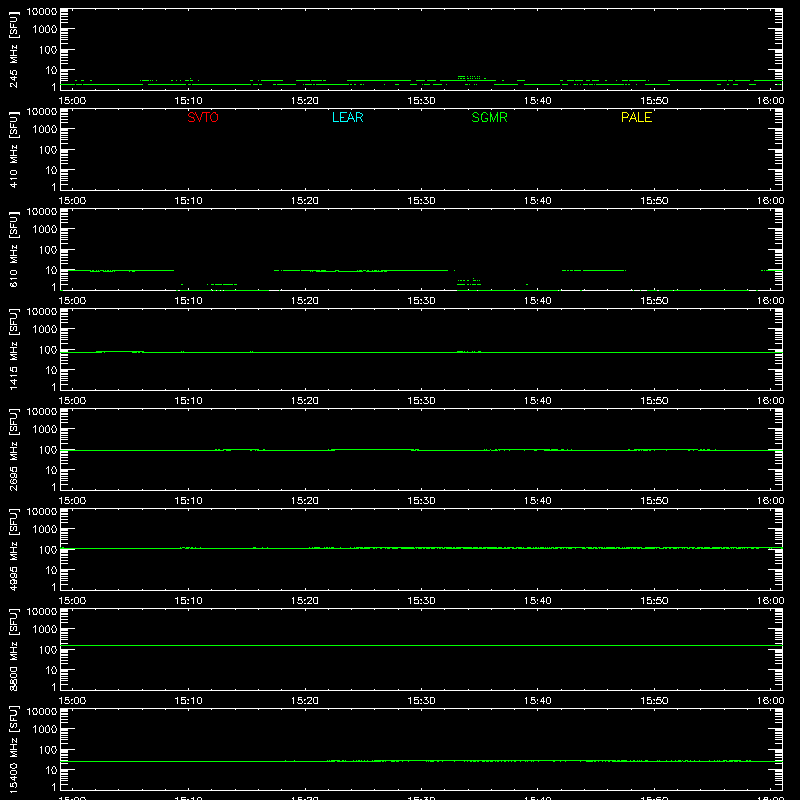This screenshot has height=800, width=800.
Task: Click the 100 y-axis label on 8800 MHz plot
Action: tap(48, 650)
